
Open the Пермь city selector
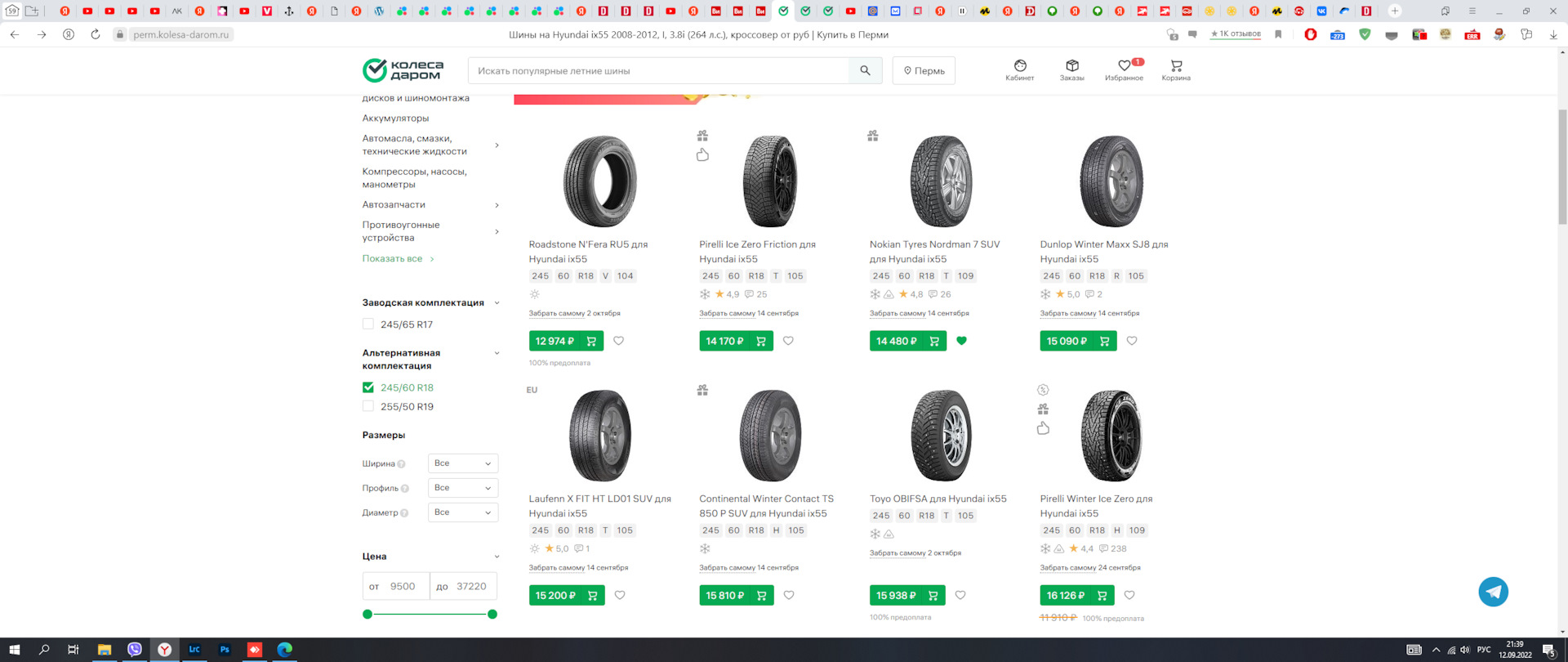pyautogui.click(x=924, y=70)
